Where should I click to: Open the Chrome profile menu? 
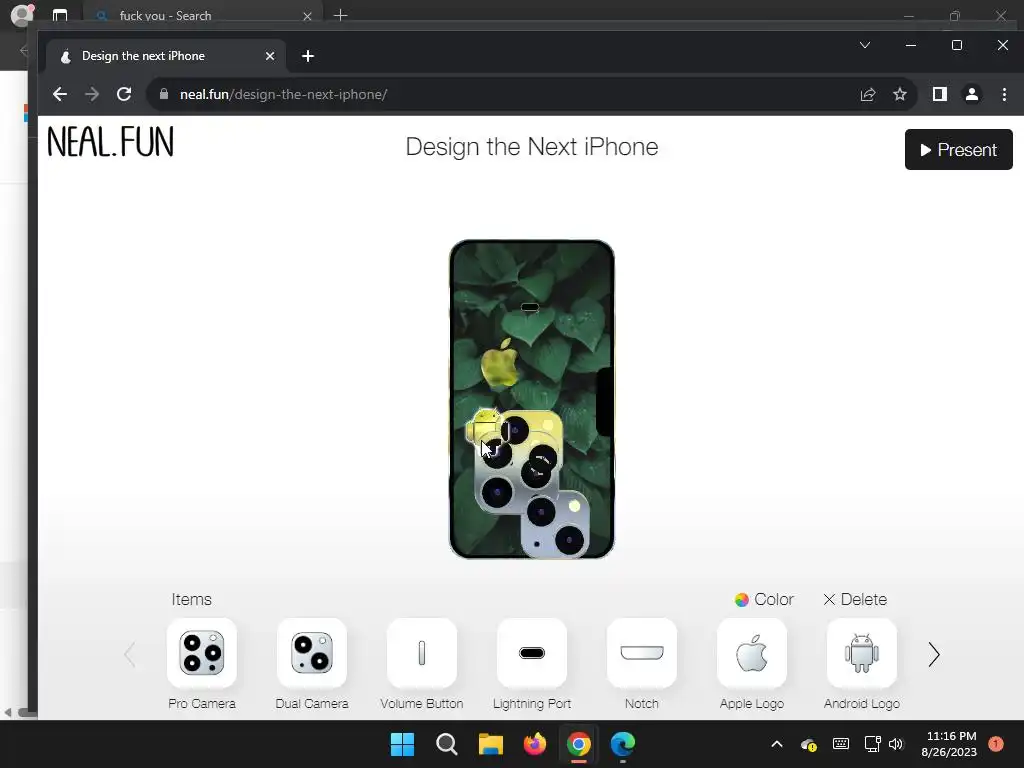tap(972, 94)
